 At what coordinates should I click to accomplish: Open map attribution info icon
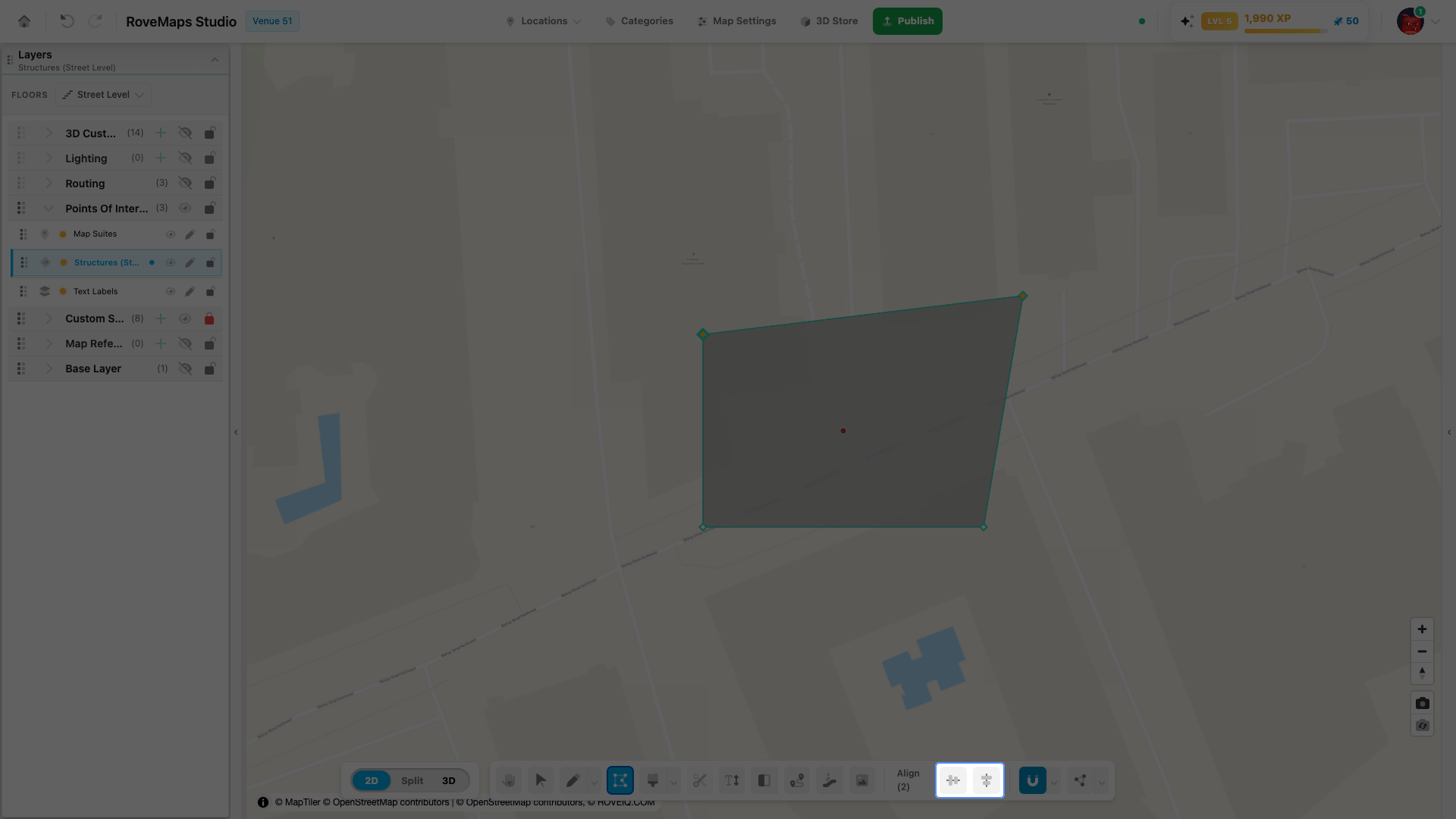(263, 802)
